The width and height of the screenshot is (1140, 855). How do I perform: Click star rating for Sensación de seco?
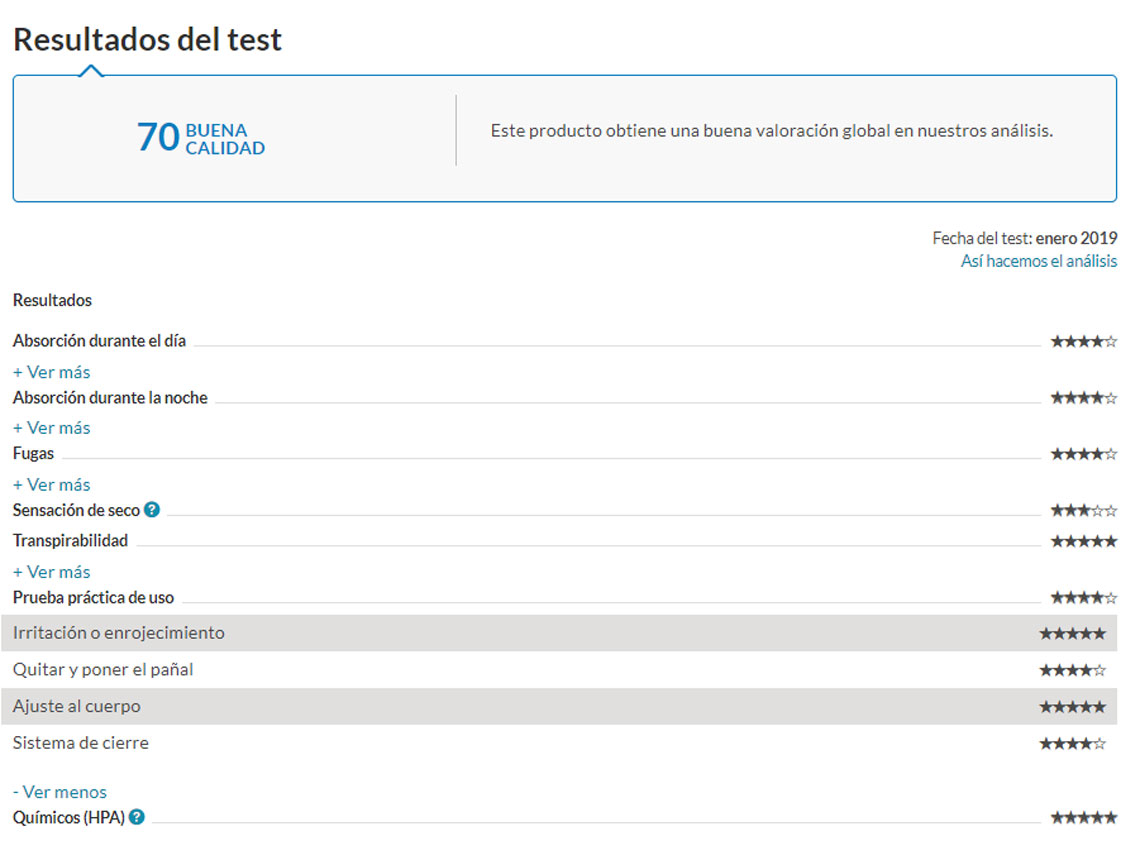click(1083, 511)
